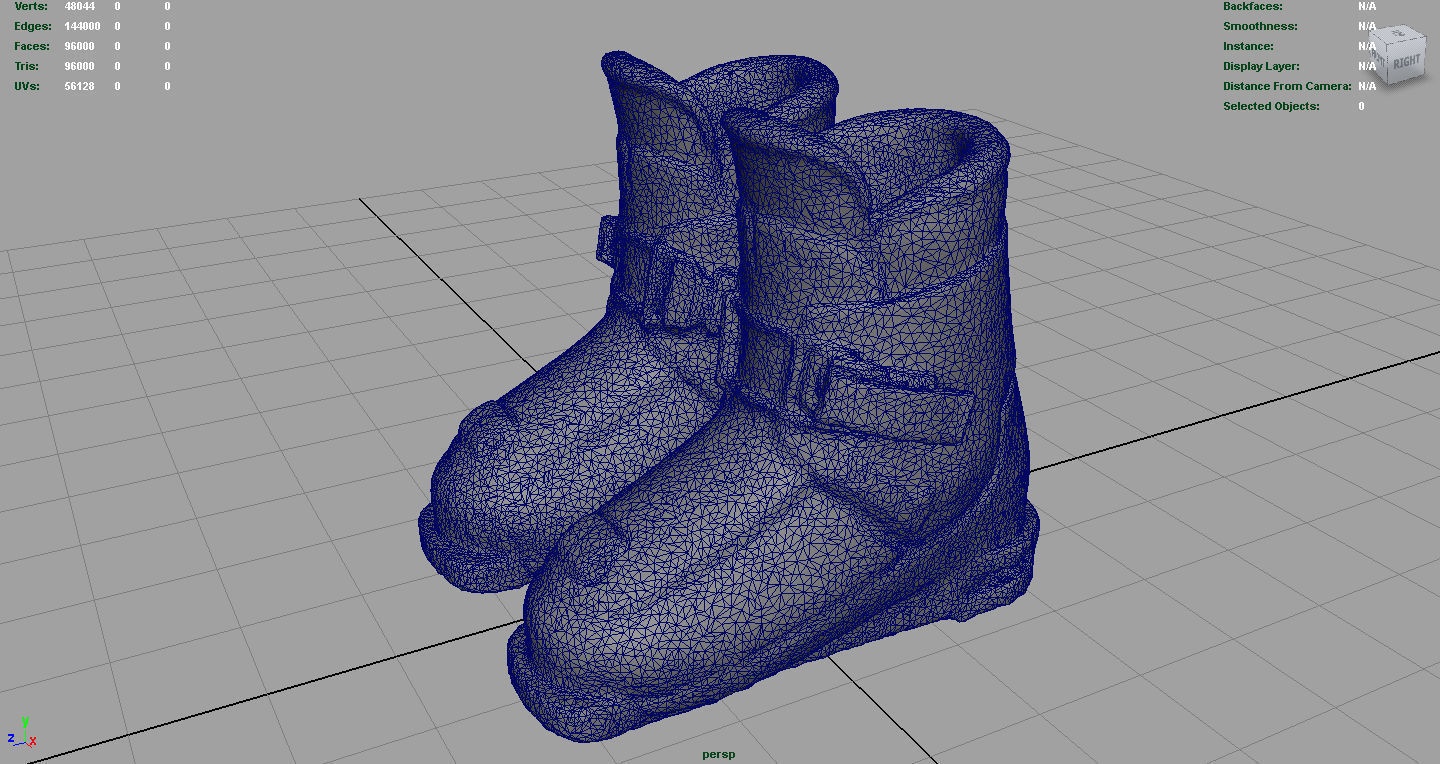Click the RIGHT face of the view cube
The image size is (1440, 764).
click(1406, 62)
